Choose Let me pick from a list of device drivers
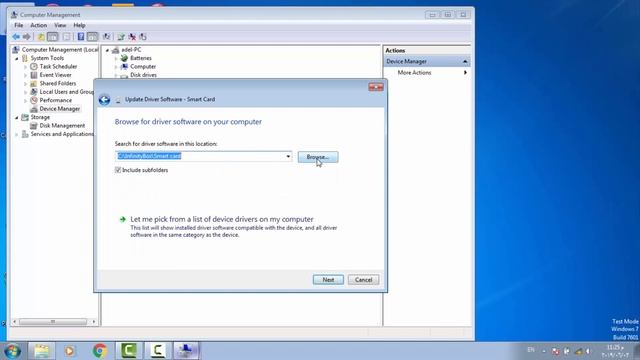Screen dimensions: 640x360 point(222,219)
